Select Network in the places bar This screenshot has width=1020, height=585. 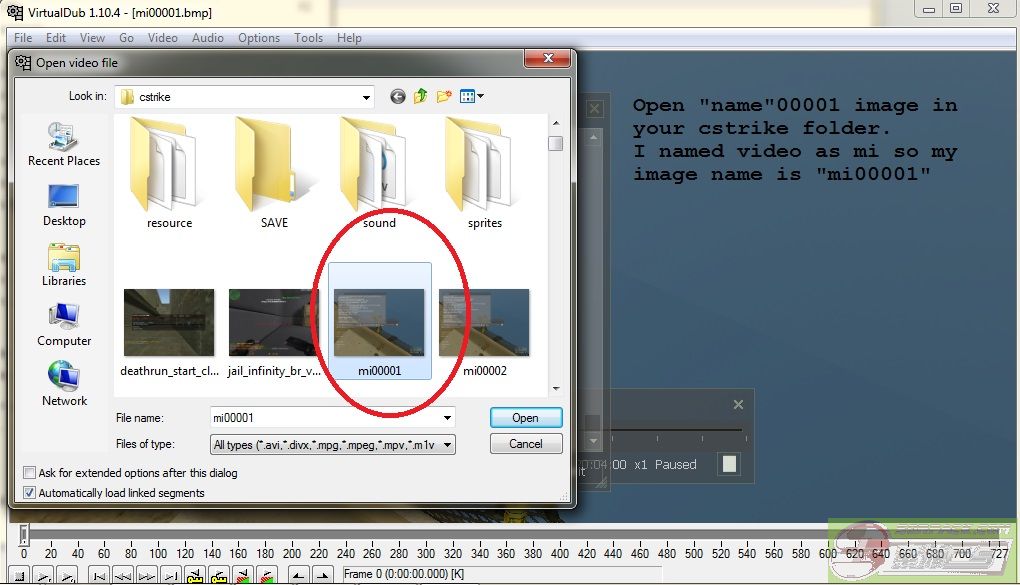point(64,384)
